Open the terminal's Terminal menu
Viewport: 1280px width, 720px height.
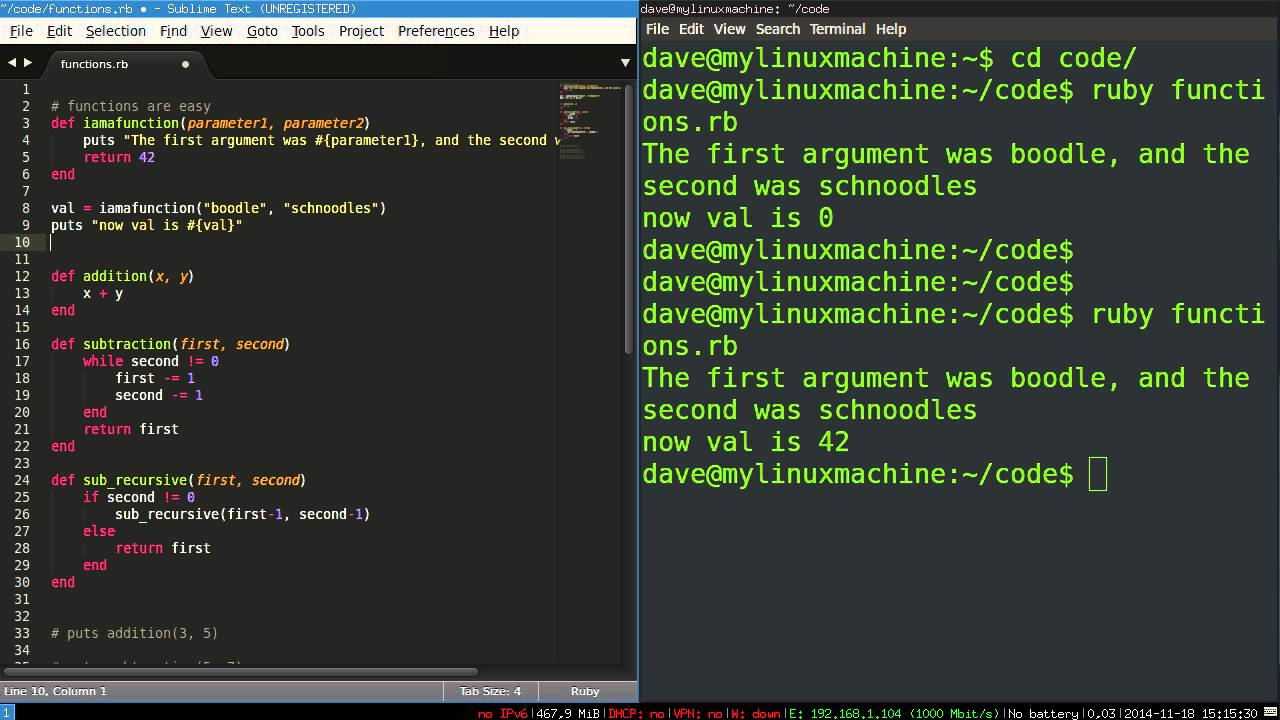pyautogui.click(x=837, y=29)
